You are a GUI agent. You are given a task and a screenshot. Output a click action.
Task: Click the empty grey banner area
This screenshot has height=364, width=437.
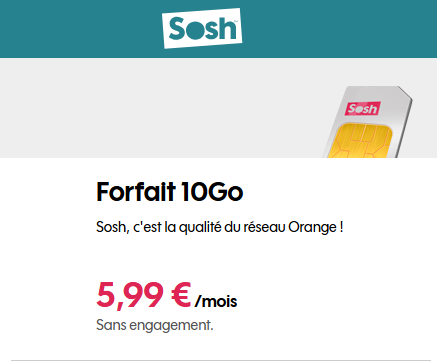pos(160,108)
